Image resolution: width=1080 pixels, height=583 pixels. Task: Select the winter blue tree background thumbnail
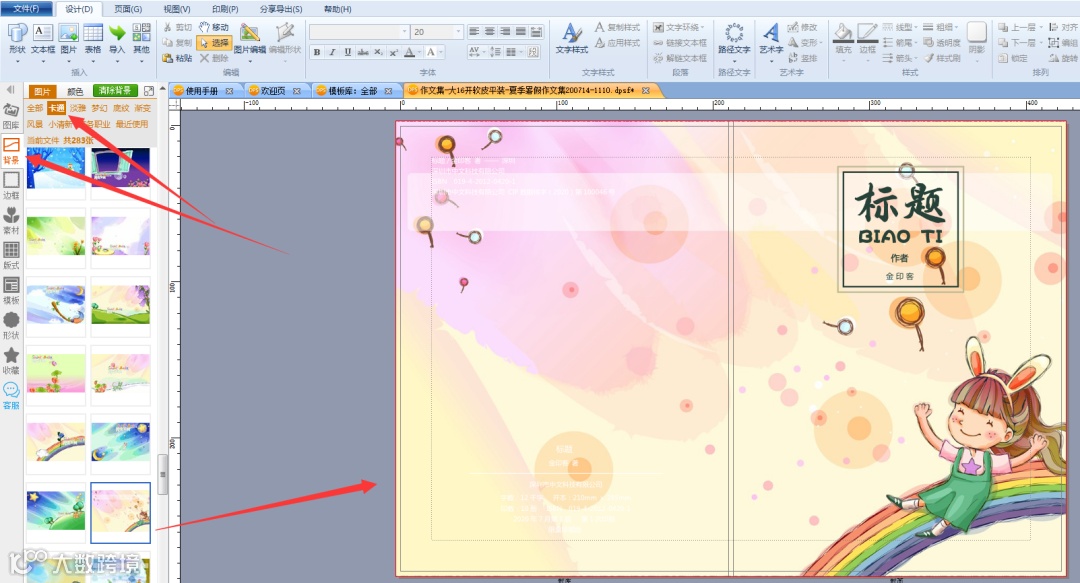(x=56, y=167)
